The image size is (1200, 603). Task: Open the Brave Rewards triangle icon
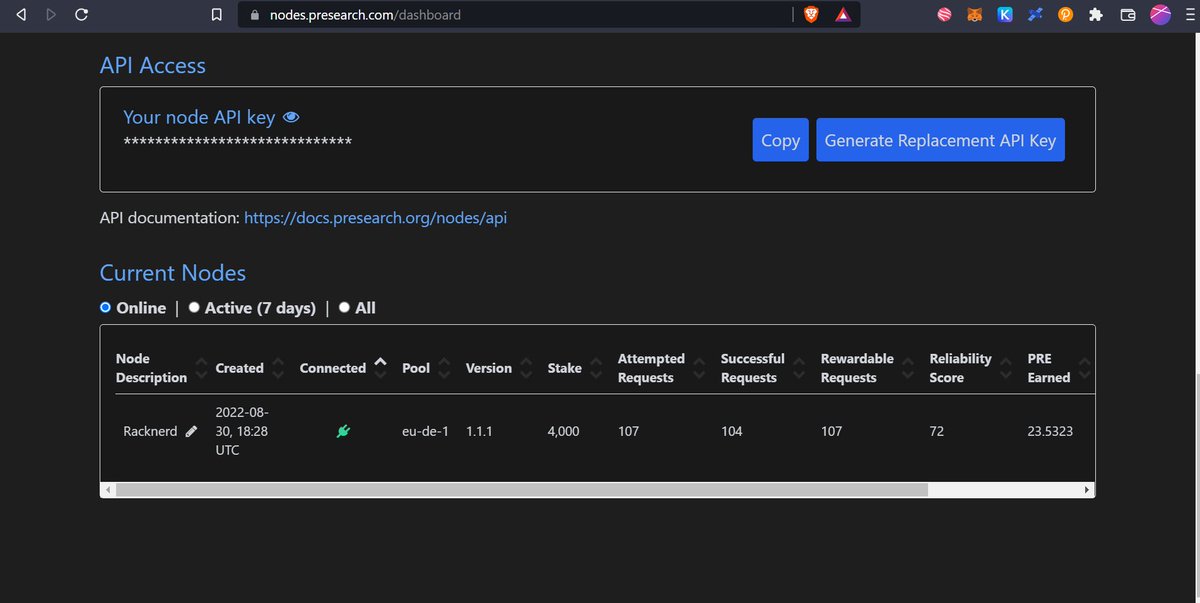tap(842, 15)
